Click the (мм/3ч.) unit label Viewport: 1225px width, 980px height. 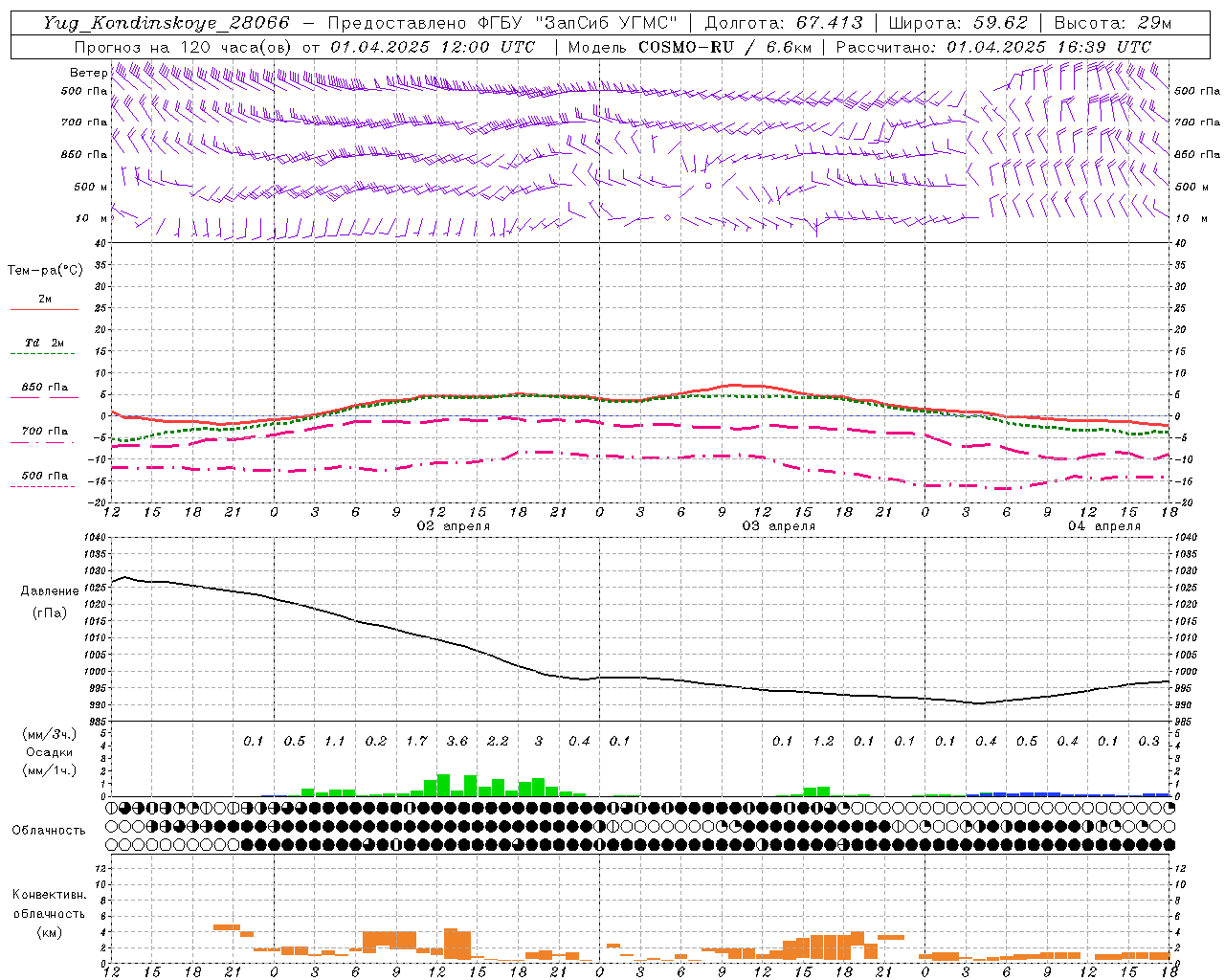click(50, 735)
